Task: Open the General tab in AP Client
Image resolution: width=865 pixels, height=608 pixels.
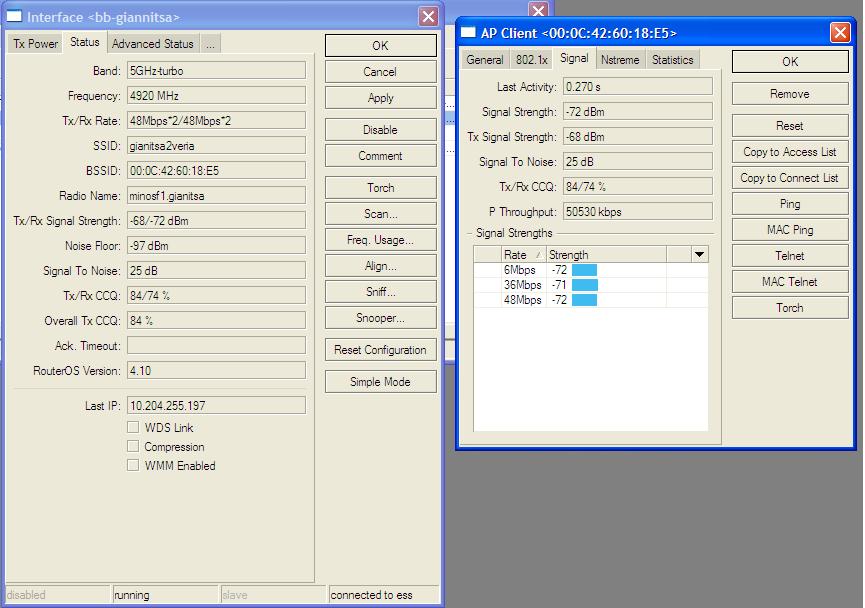Action: 484,60
